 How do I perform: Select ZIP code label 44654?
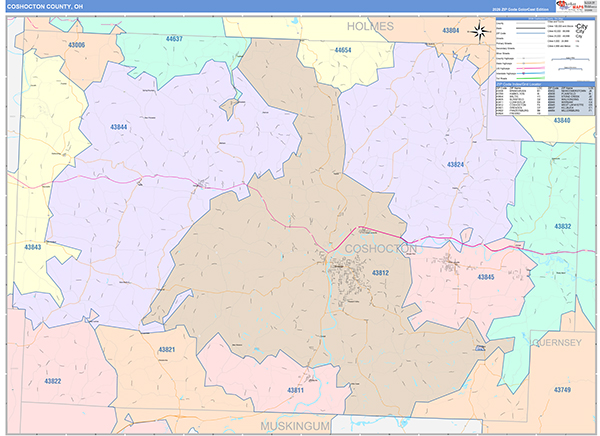pyautogui.click(x=343, y=50)
